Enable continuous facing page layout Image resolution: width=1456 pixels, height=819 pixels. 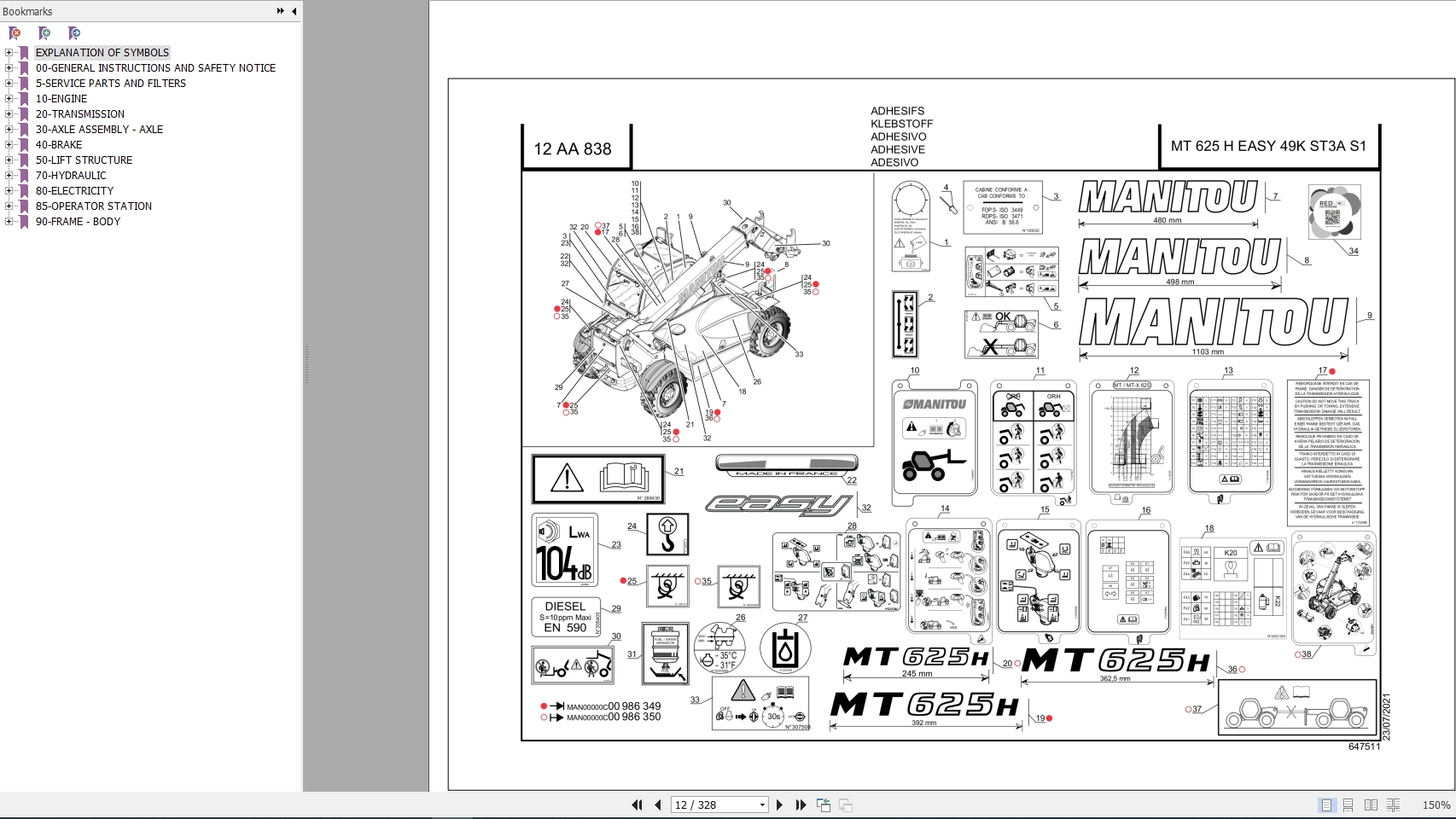(x=1394, y=804)
